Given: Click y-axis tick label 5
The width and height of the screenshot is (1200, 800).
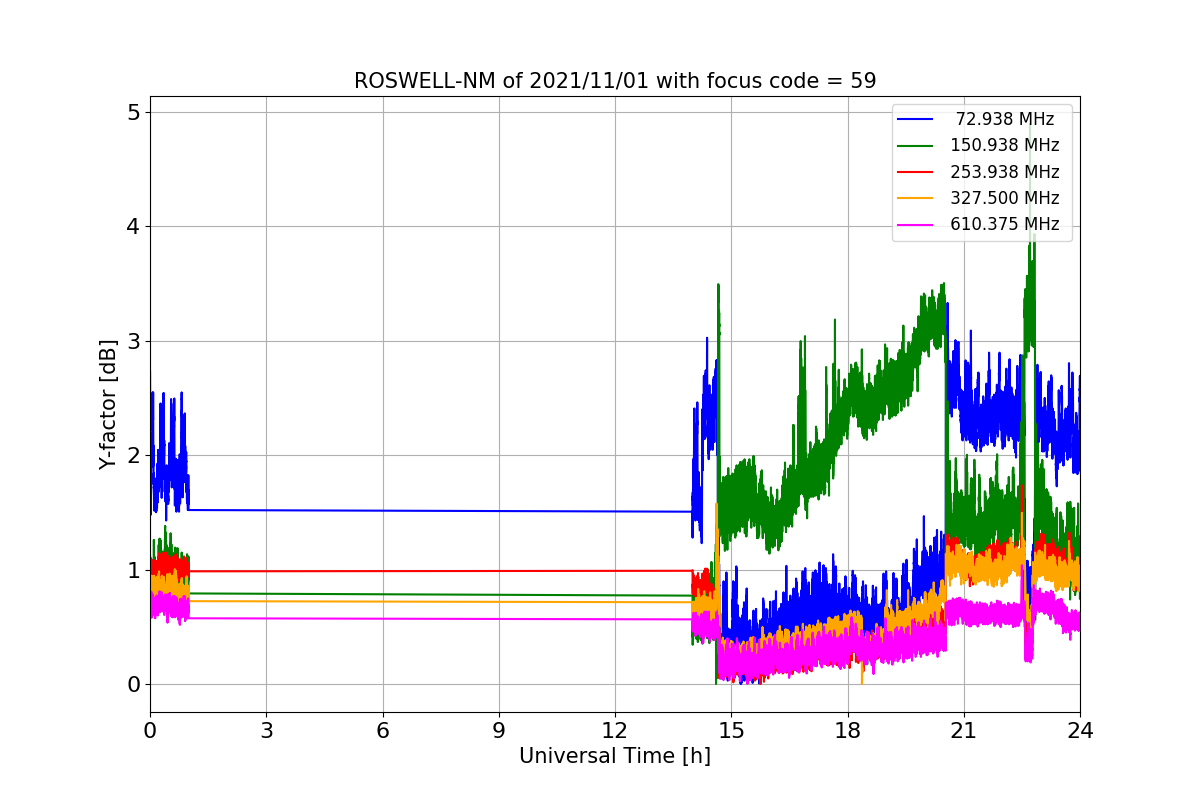Looking at the screenshot, I should click(132, 112).
